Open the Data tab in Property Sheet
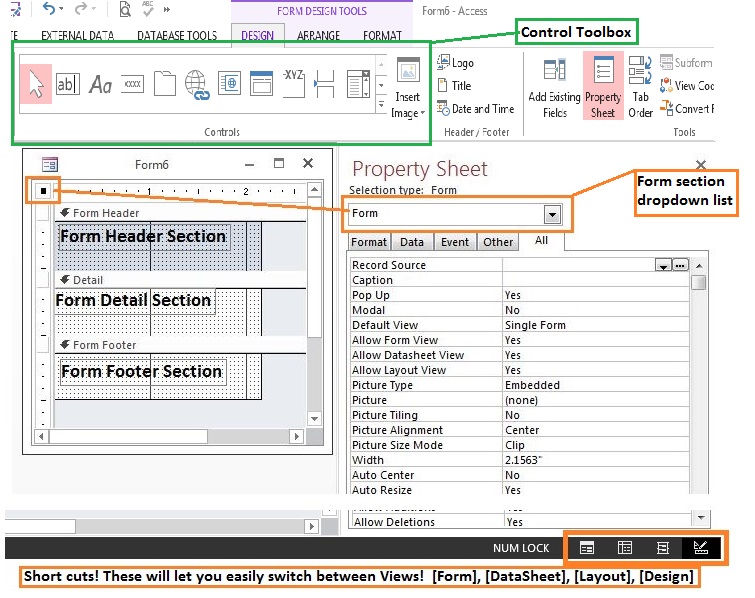This screenshot has height=598, width=755. pyautogui.click(x=411, y=242)
